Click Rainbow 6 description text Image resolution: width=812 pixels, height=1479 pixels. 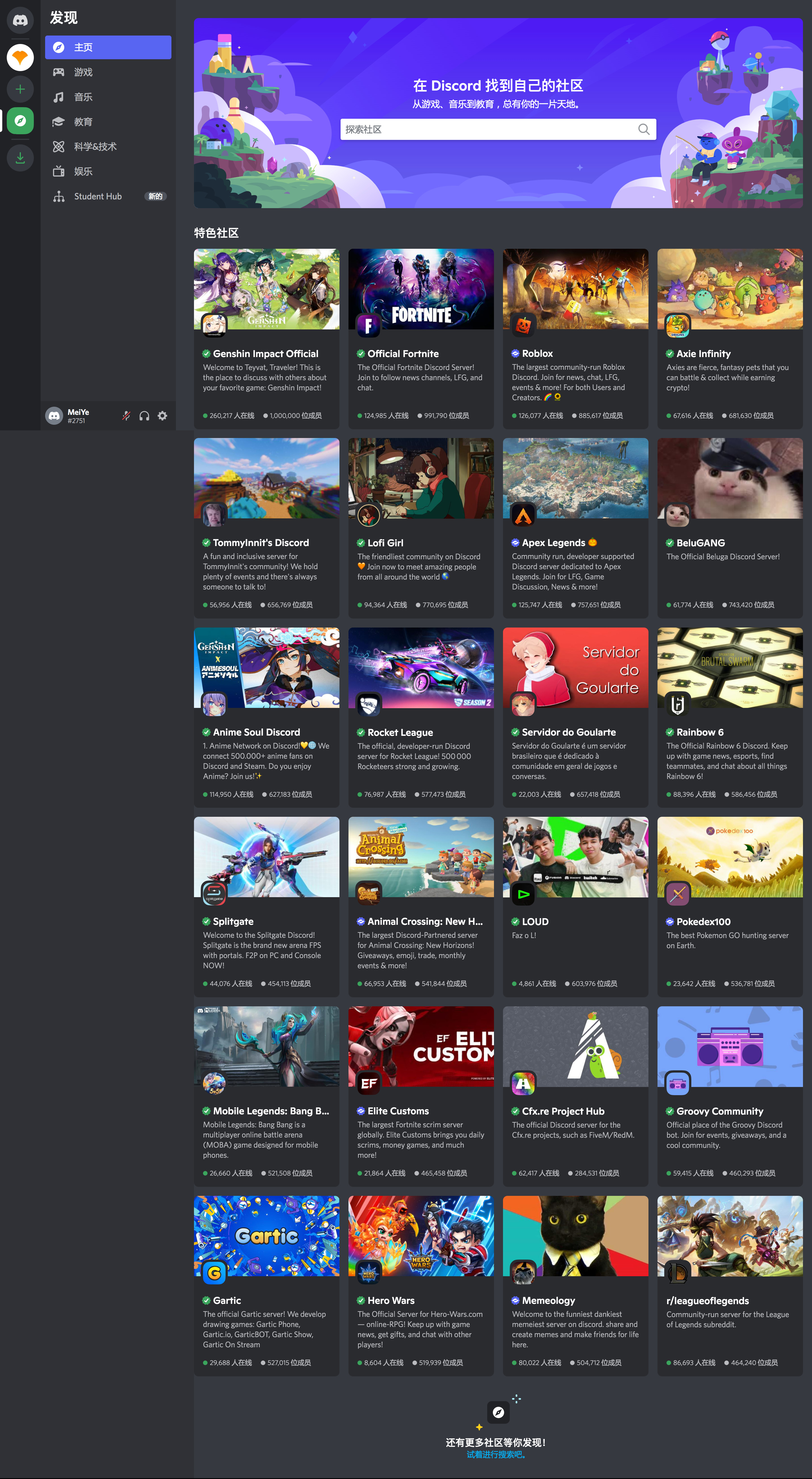click(727, 761)
